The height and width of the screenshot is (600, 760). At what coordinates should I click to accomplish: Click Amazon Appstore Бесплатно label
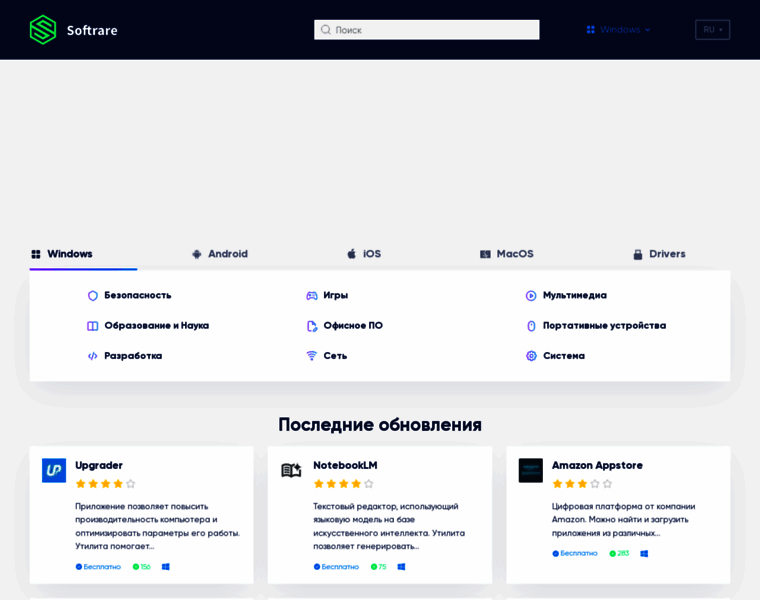coord(575,553)
